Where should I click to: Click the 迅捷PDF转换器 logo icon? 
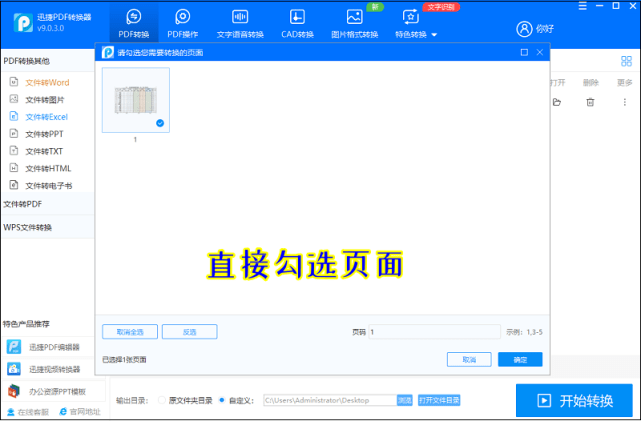(x=23, y=22)
